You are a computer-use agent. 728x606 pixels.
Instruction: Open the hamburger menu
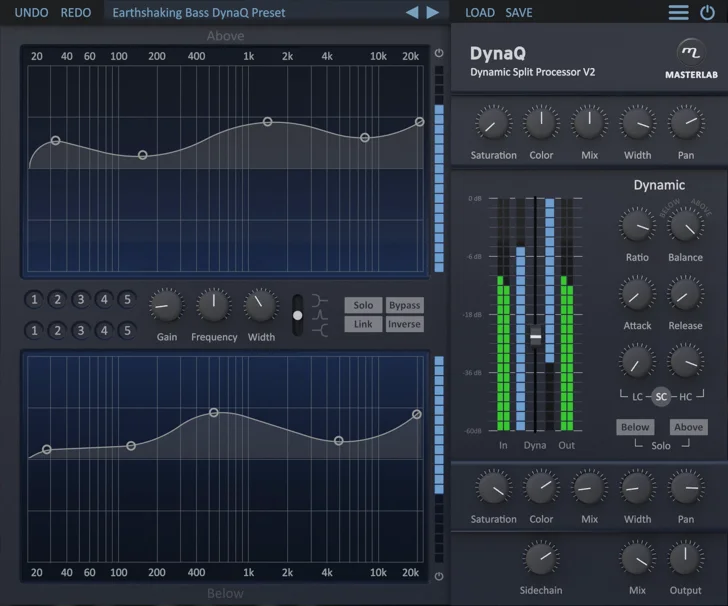[678, 13]
